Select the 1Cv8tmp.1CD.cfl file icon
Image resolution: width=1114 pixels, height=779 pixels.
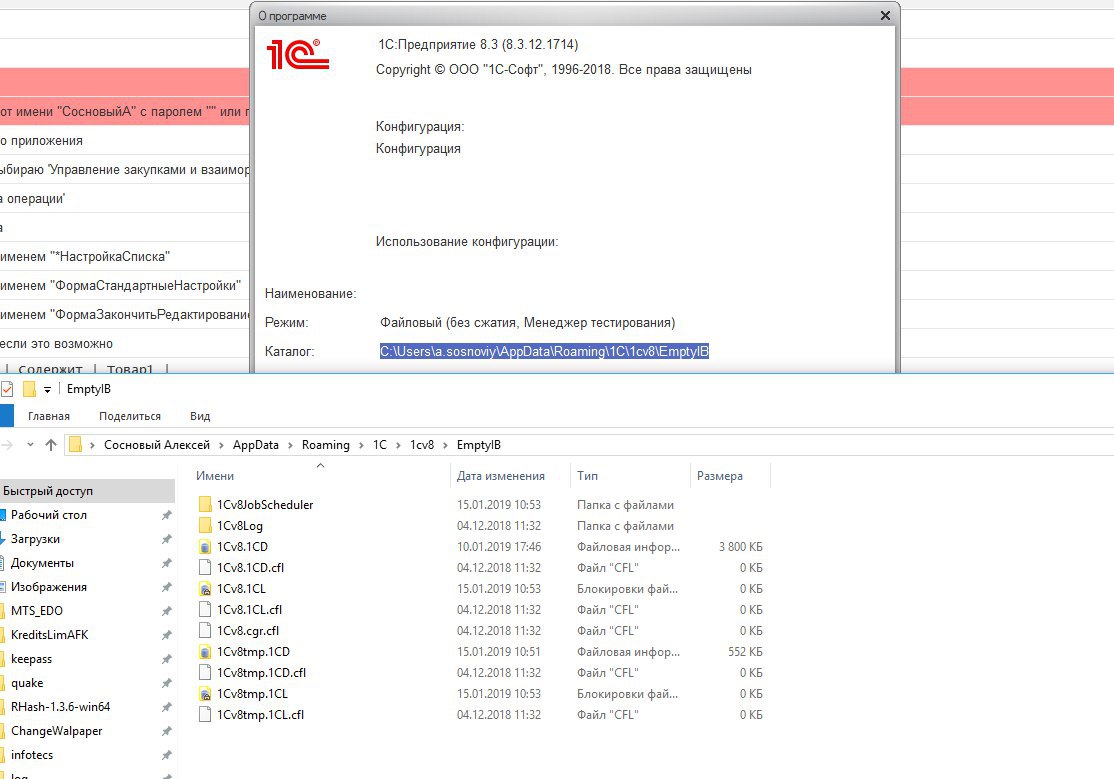[205, 672]
